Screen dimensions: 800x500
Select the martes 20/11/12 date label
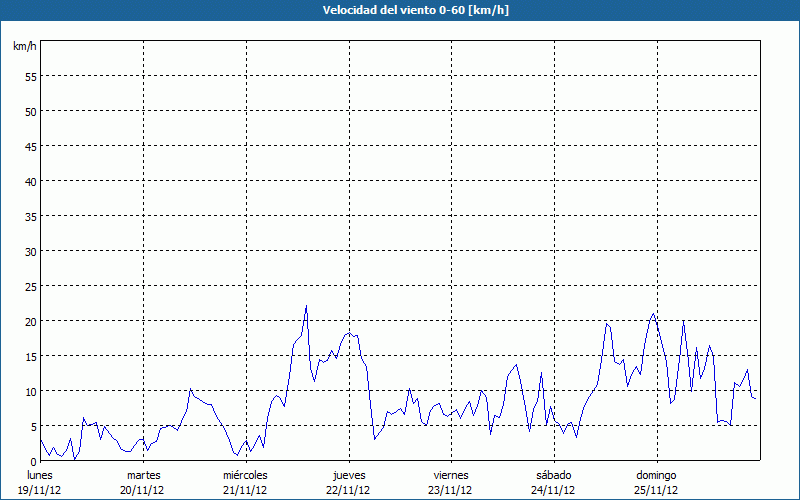pos(144,483)
